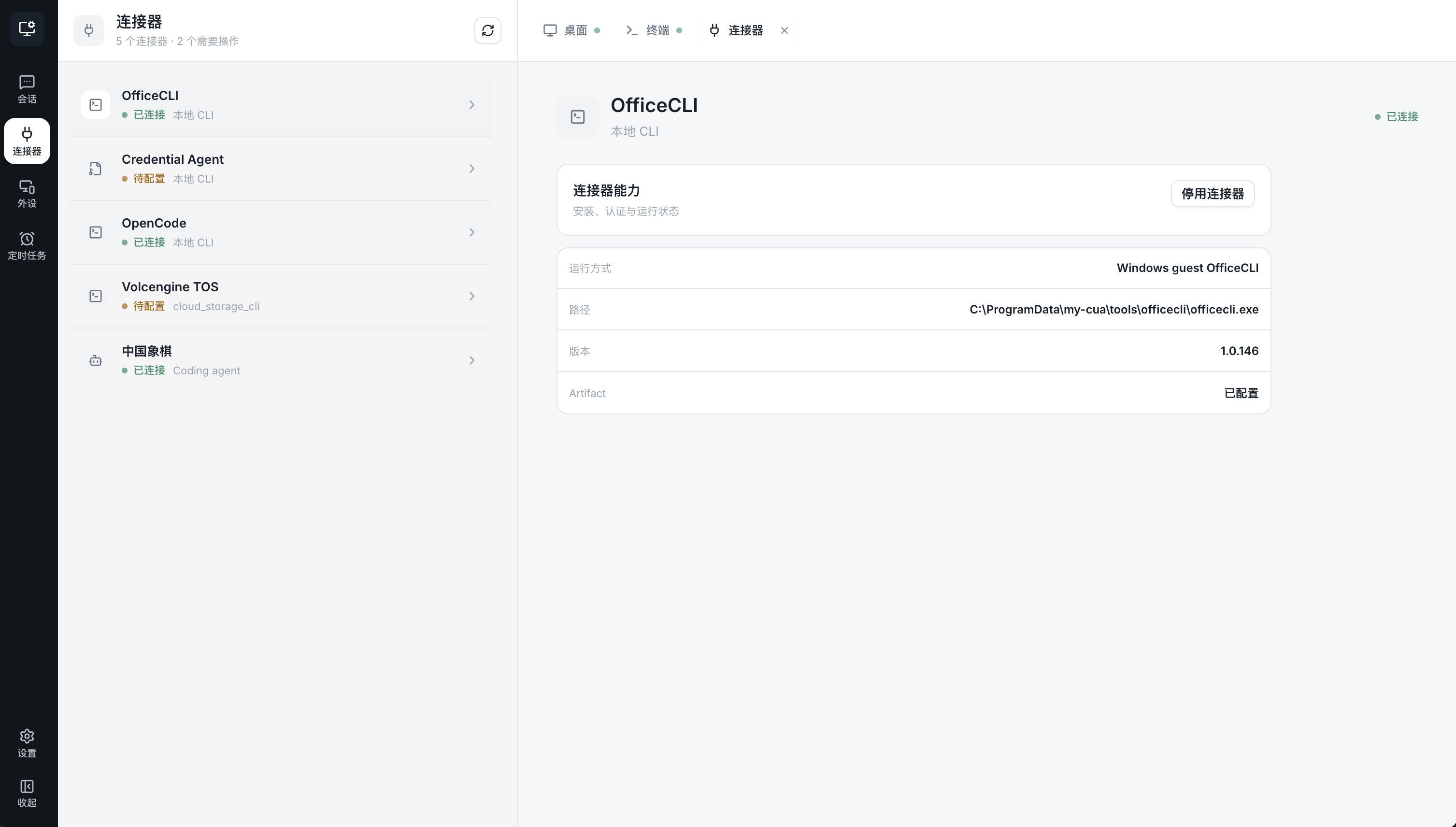Screen dimensions: 1456x827
Task: Click the 中国象棋 robot icon
Action: click(95, 360)
